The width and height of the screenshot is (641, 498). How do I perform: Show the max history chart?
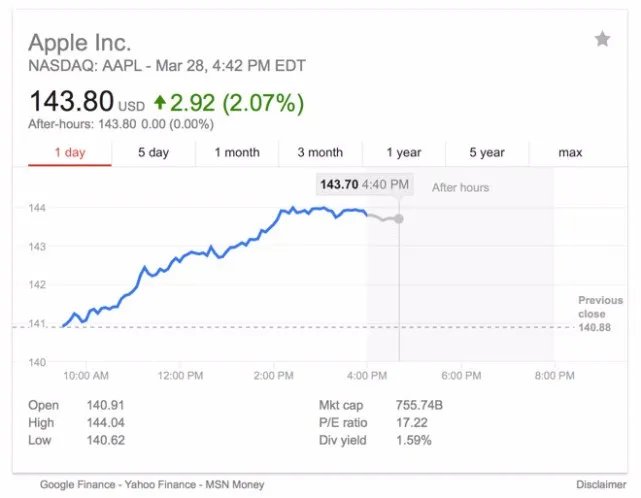570,153
